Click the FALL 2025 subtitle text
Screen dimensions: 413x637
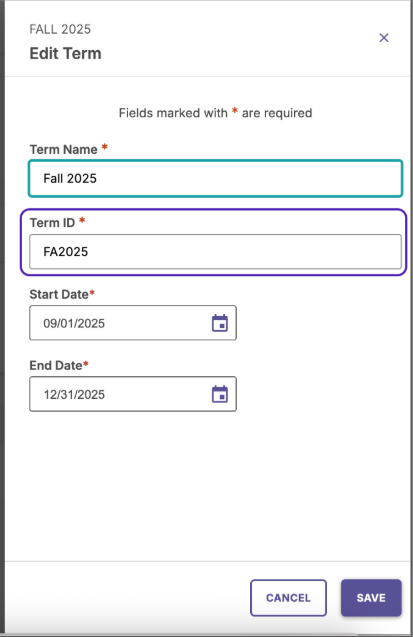point(60,29)
